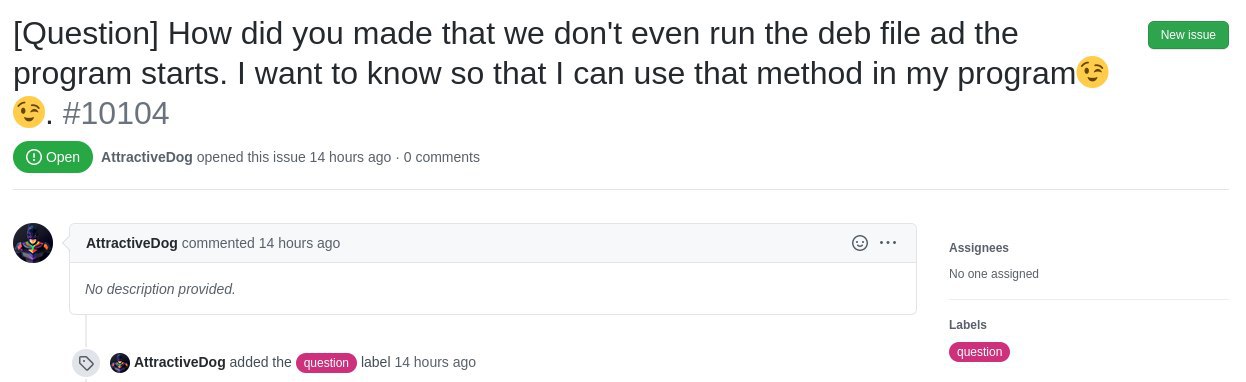Click AttractiveDog's large profile avatar
This screenshot has width=1246, height=382.
pyautogui.click(x=33, y=243)
